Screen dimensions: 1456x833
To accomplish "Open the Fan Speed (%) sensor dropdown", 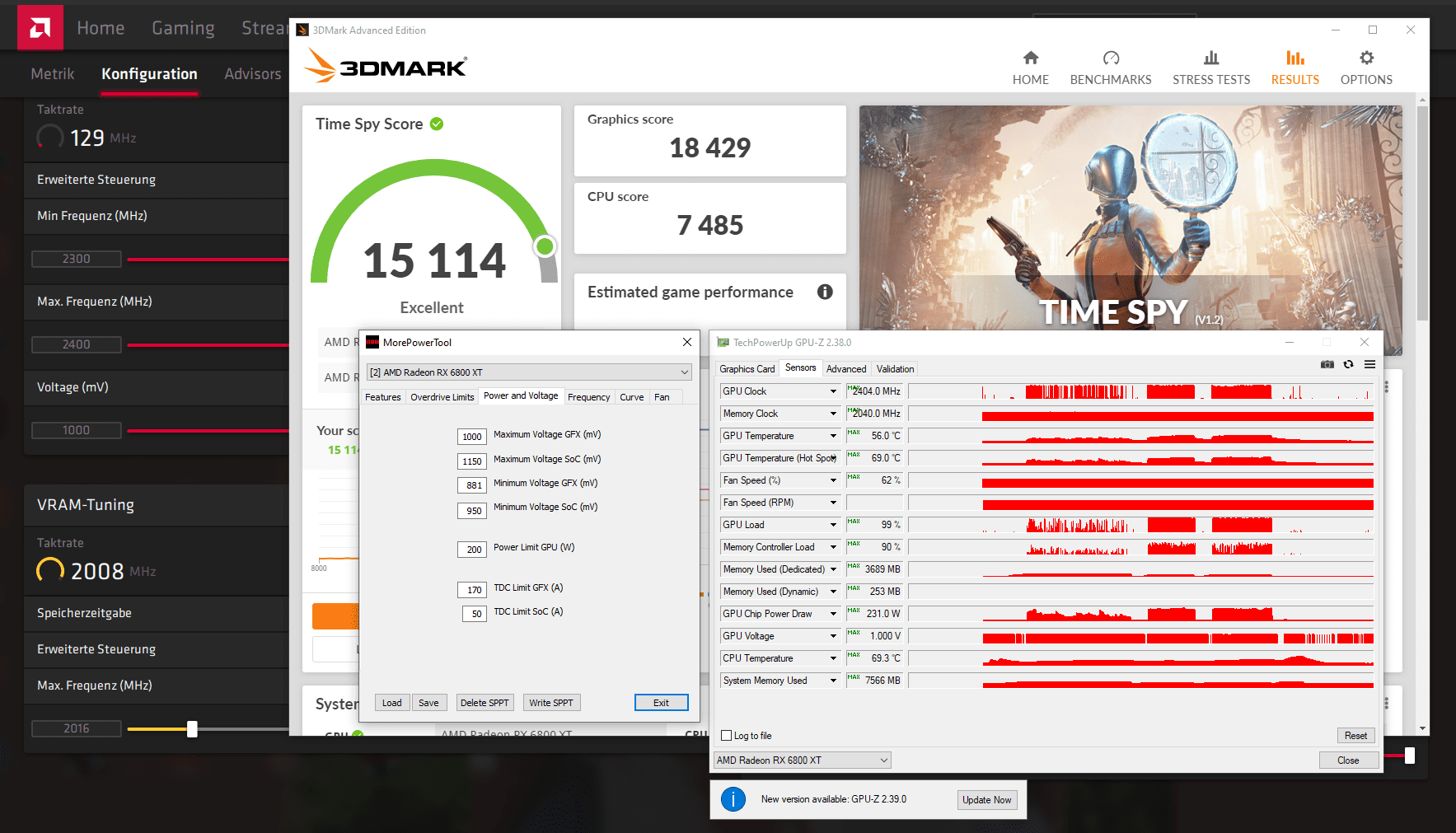I will [833, 480].
